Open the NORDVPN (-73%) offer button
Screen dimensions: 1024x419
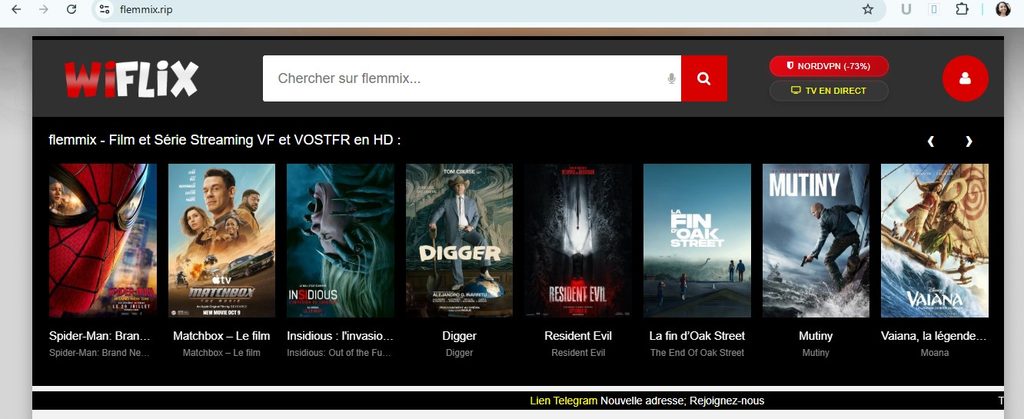point(829,66)
